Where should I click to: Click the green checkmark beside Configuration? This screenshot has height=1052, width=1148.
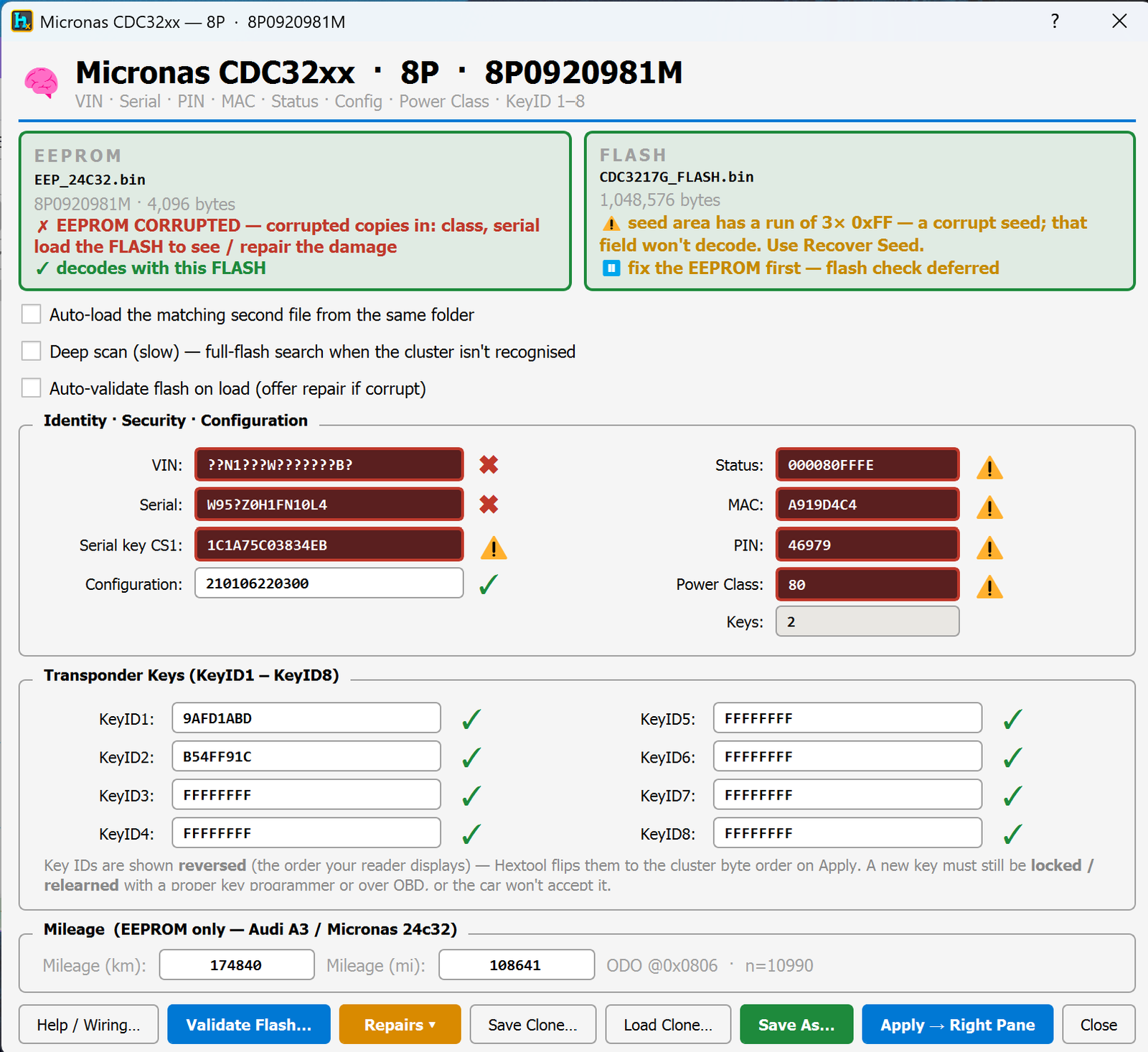point(489,584)
